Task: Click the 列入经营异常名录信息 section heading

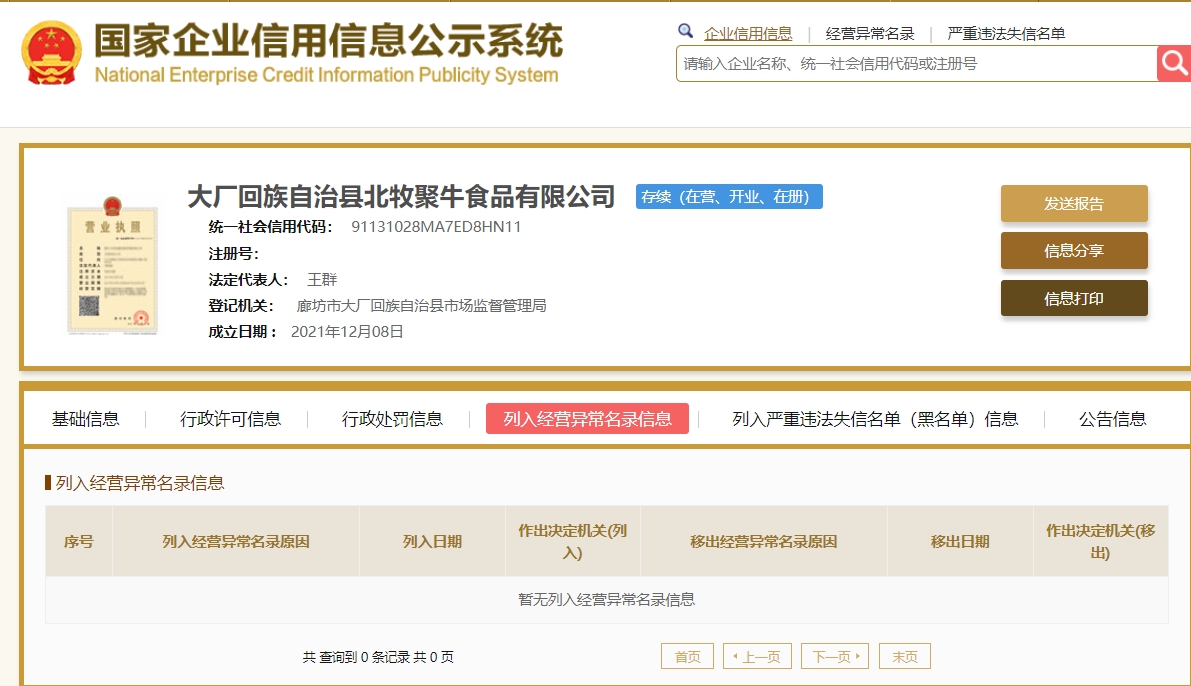Action: coord(140,483)
